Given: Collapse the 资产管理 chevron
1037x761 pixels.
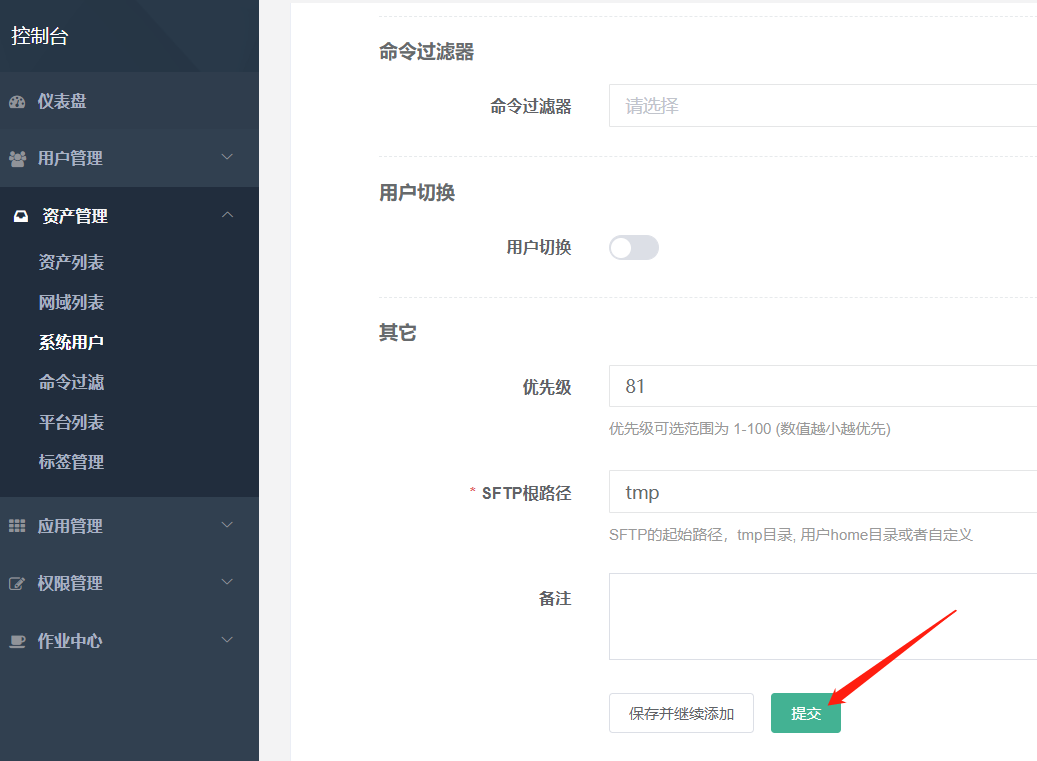Looking at the screenshot, I should pyautogui.click(x=228, y=215).
